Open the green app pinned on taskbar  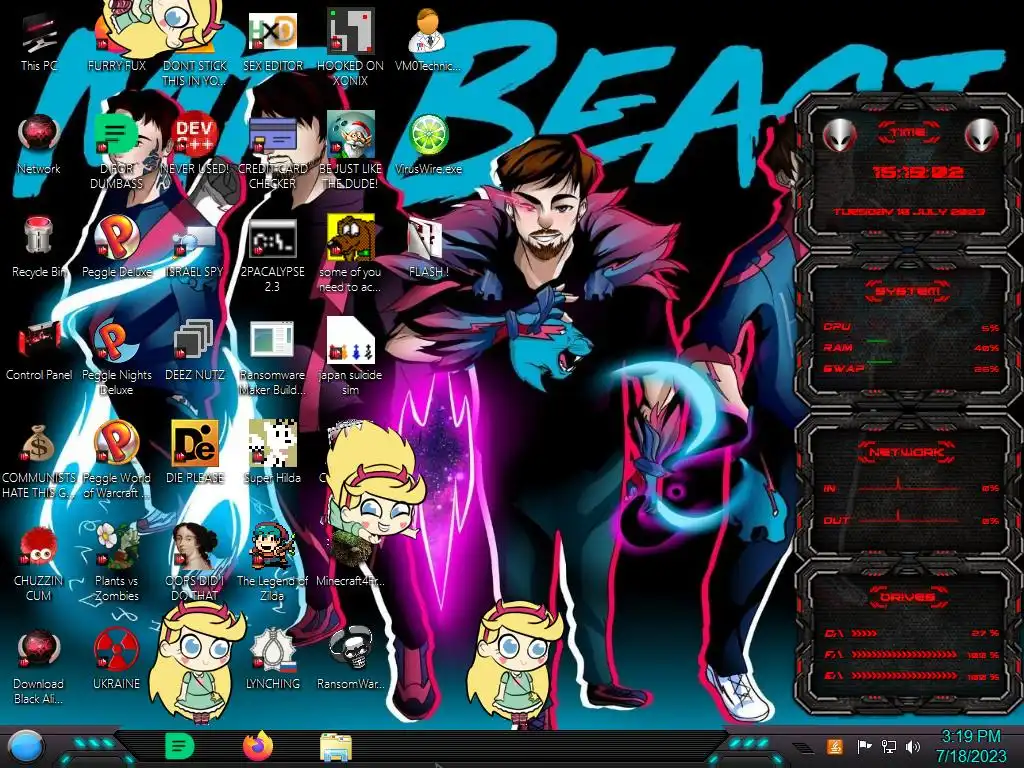[180, 746]
